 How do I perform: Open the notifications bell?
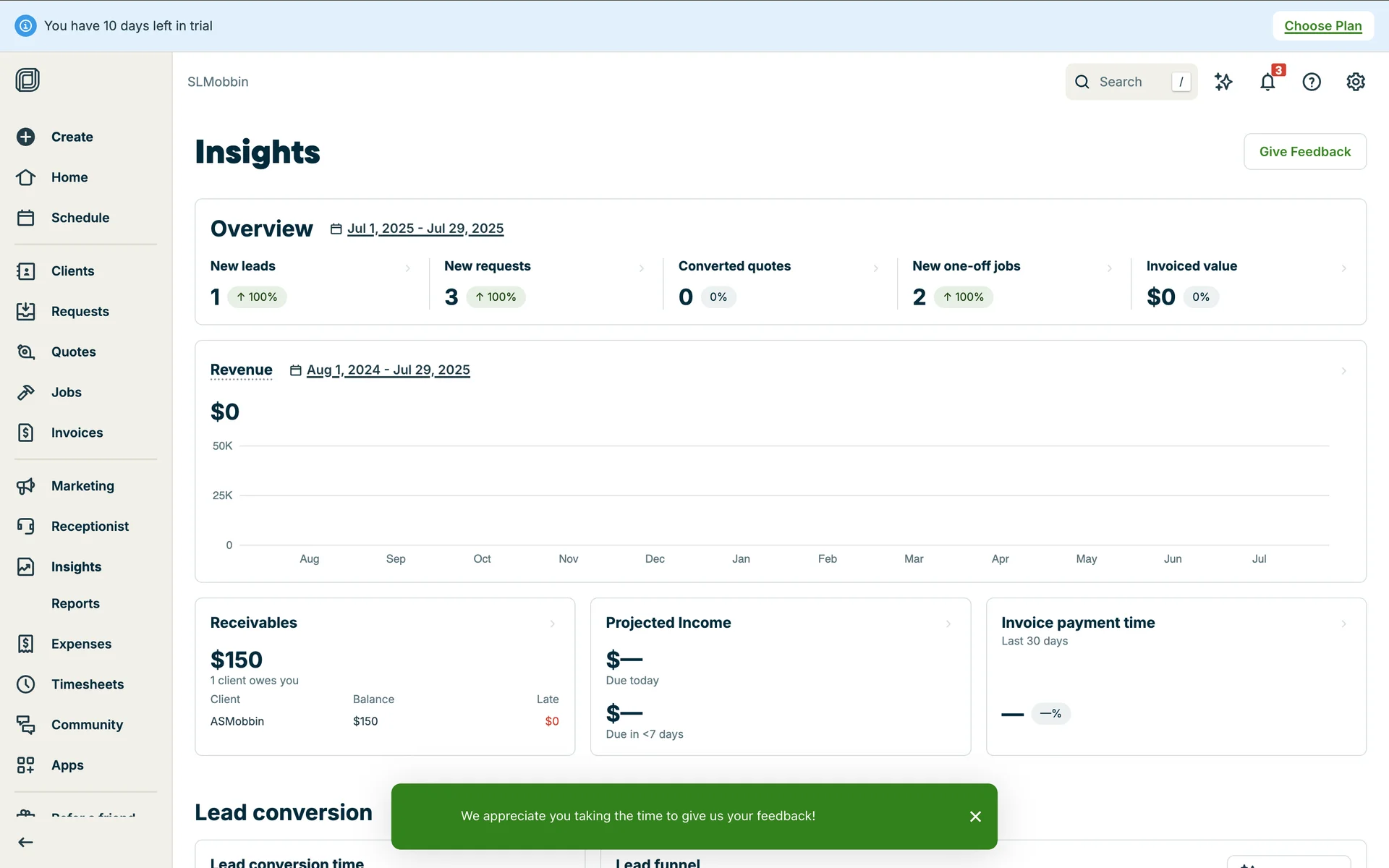pos(1267,82)
